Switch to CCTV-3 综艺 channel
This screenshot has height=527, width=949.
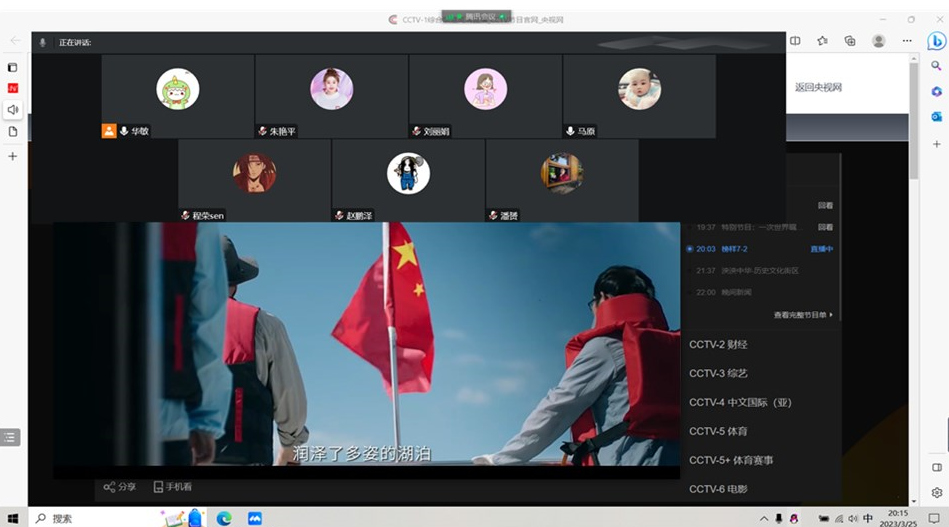[718, 373]
